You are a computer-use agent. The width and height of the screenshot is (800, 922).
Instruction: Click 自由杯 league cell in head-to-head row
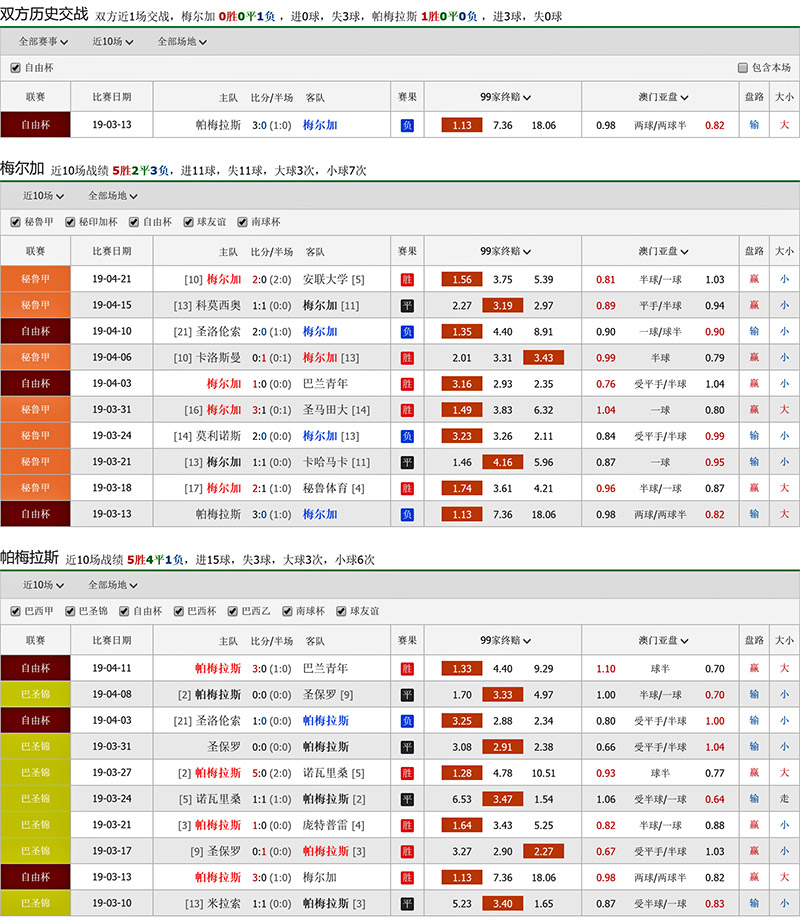(x=35, y=125)
